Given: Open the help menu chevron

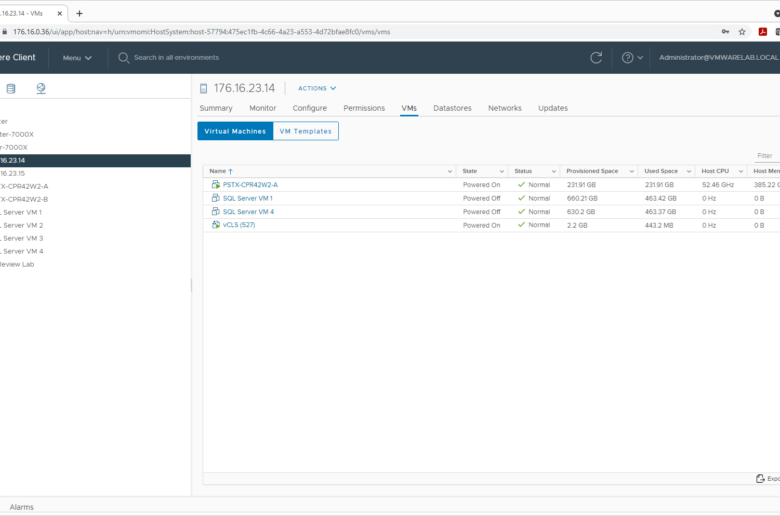Looking at the screenshot, I should click(640, 58).
